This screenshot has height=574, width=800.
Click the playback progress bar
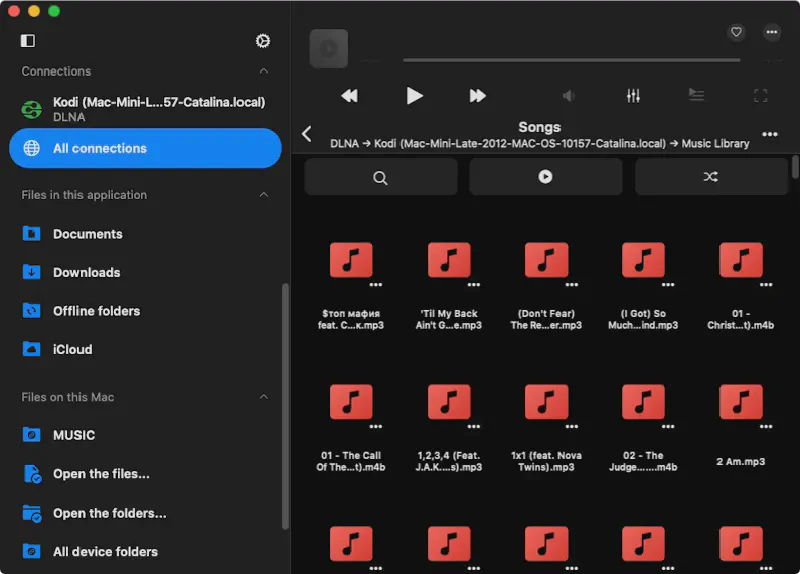click(x=571, y=60)
